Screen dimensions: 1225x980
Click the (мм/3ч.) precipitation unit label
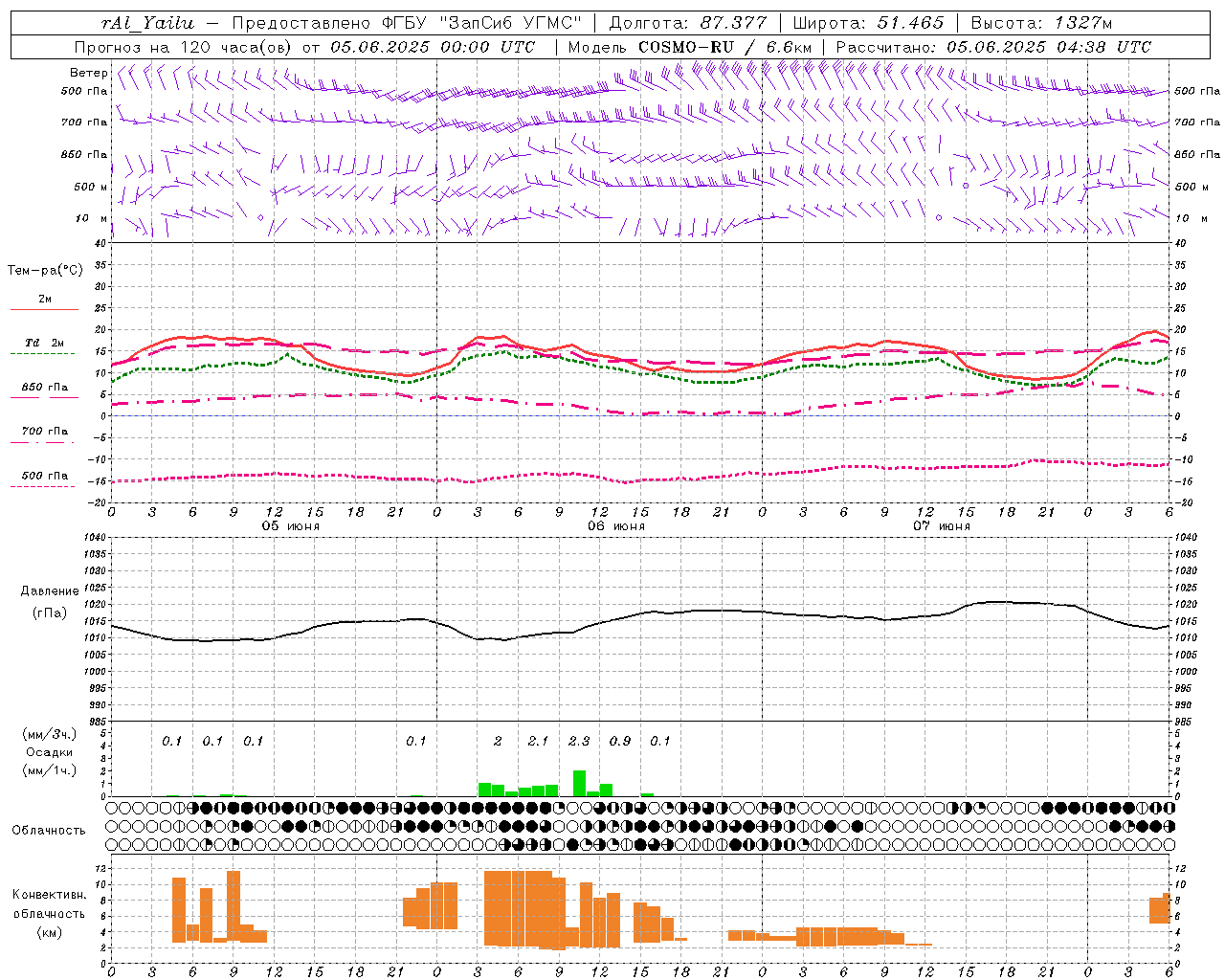50,735
